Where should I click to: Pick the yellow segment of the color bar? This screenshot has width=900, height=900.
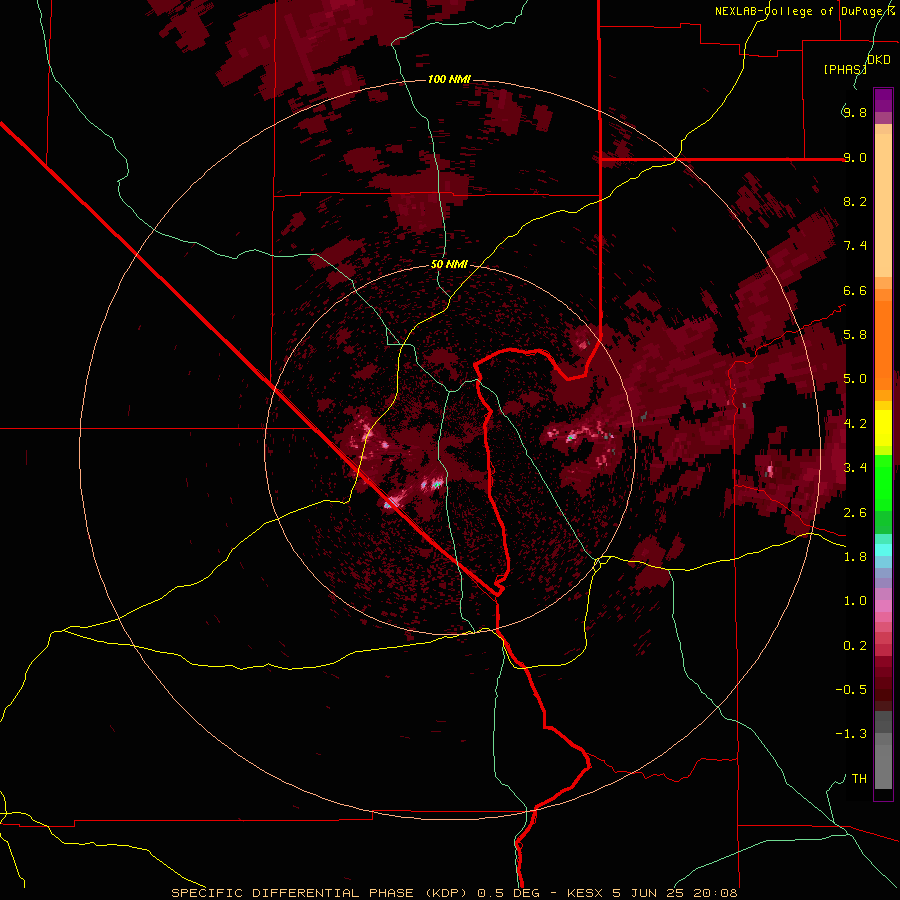click(x=883, y=428)
